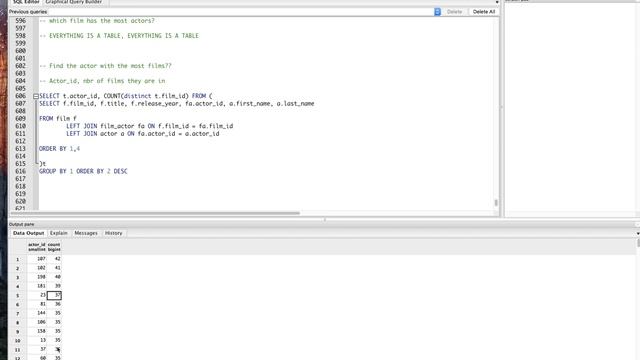
Task: Switch to the SQL Editor tab
Action: click(26, 2)
